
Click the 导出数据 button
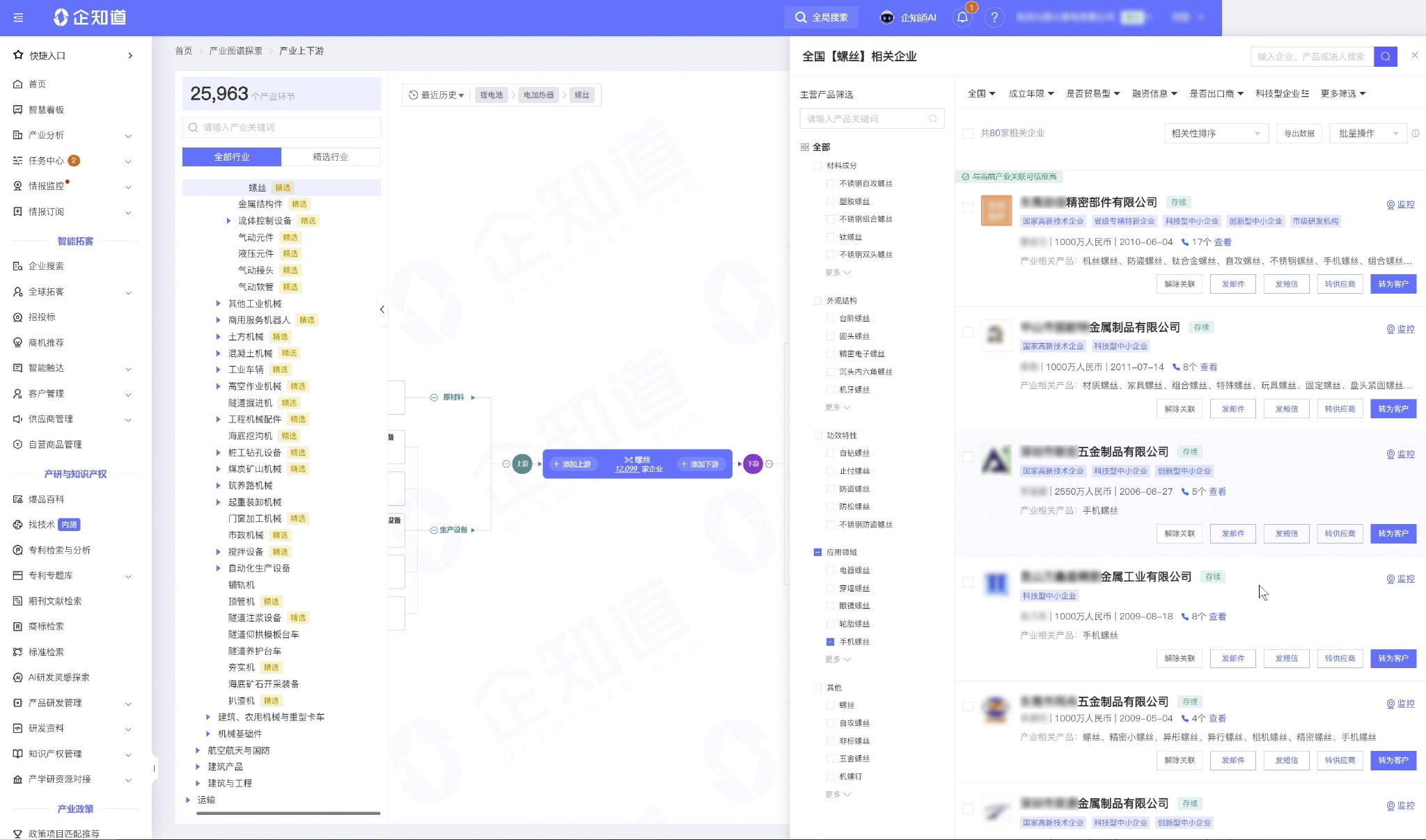[x=1299, y=133]
